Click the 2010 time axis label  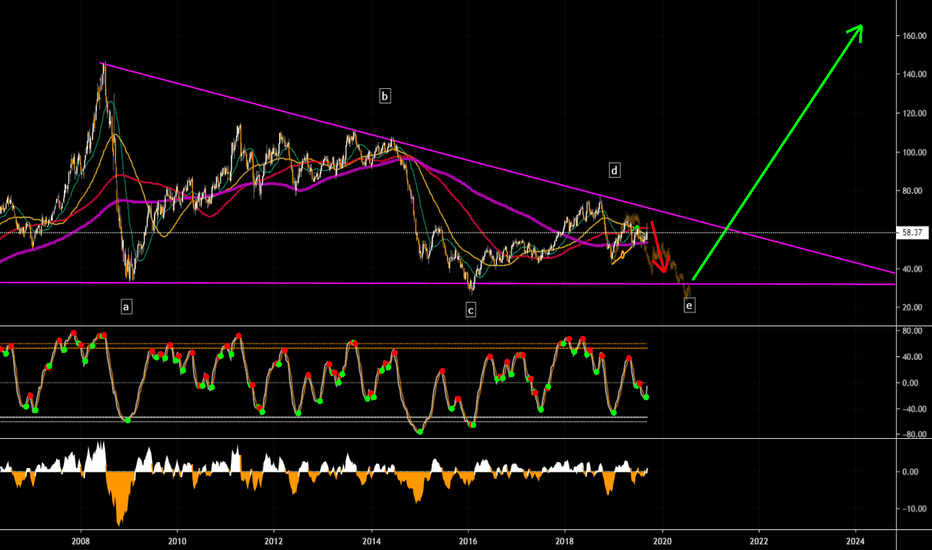pyautogui.click(x=177, y=541)
